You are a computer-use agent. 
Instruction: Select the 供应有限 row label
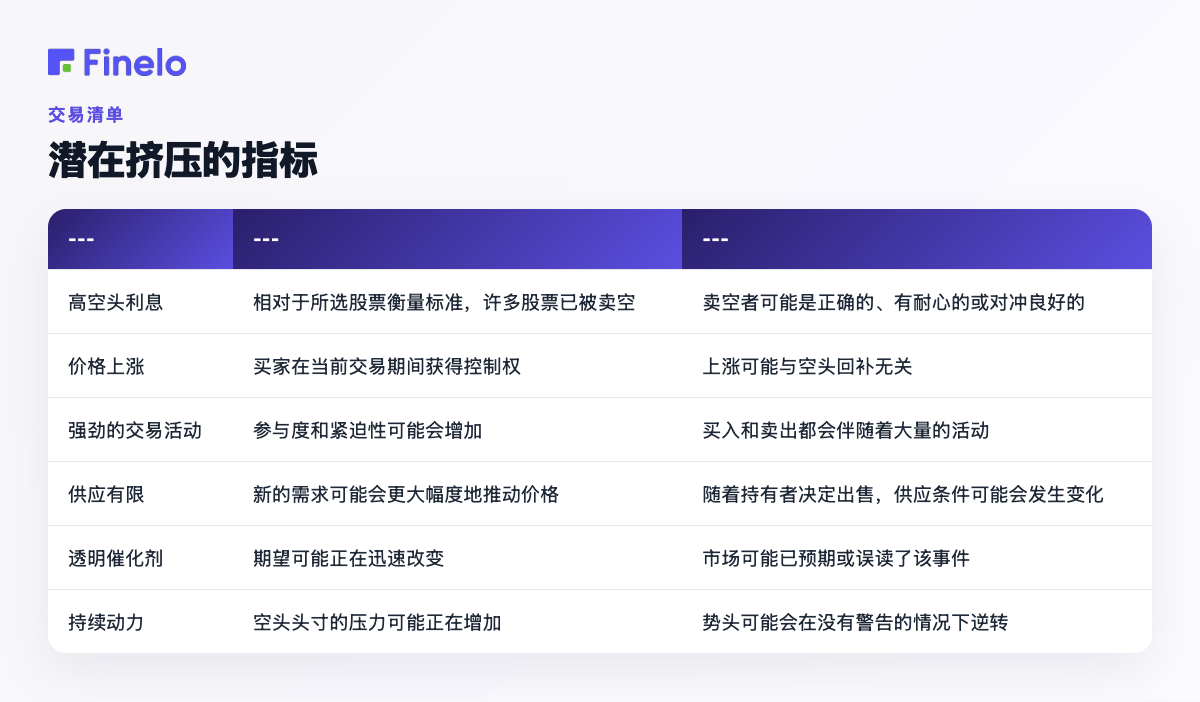point(107,494)
